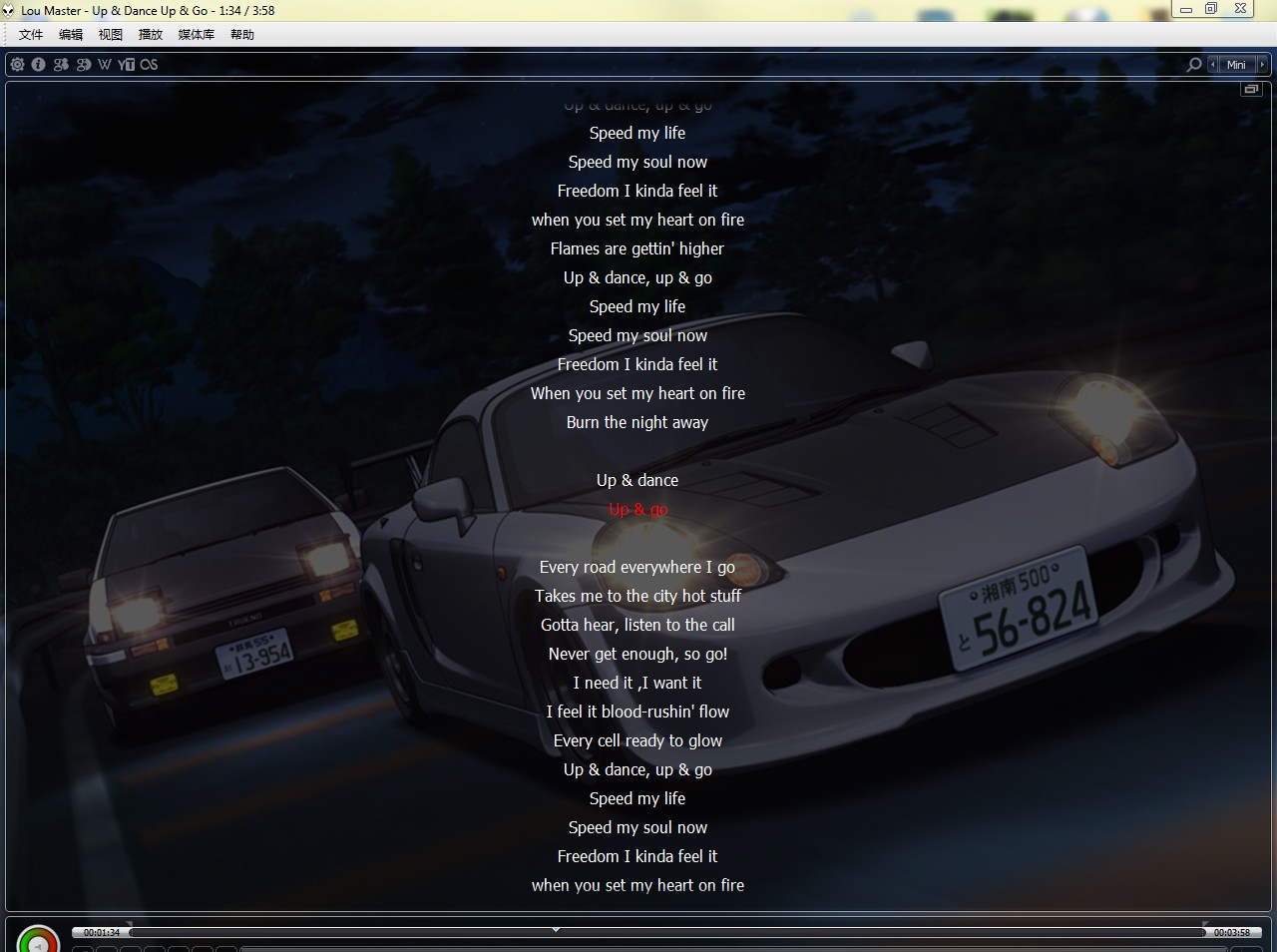Click the next layout arrow beside Mini

[x=1262, y=64]
